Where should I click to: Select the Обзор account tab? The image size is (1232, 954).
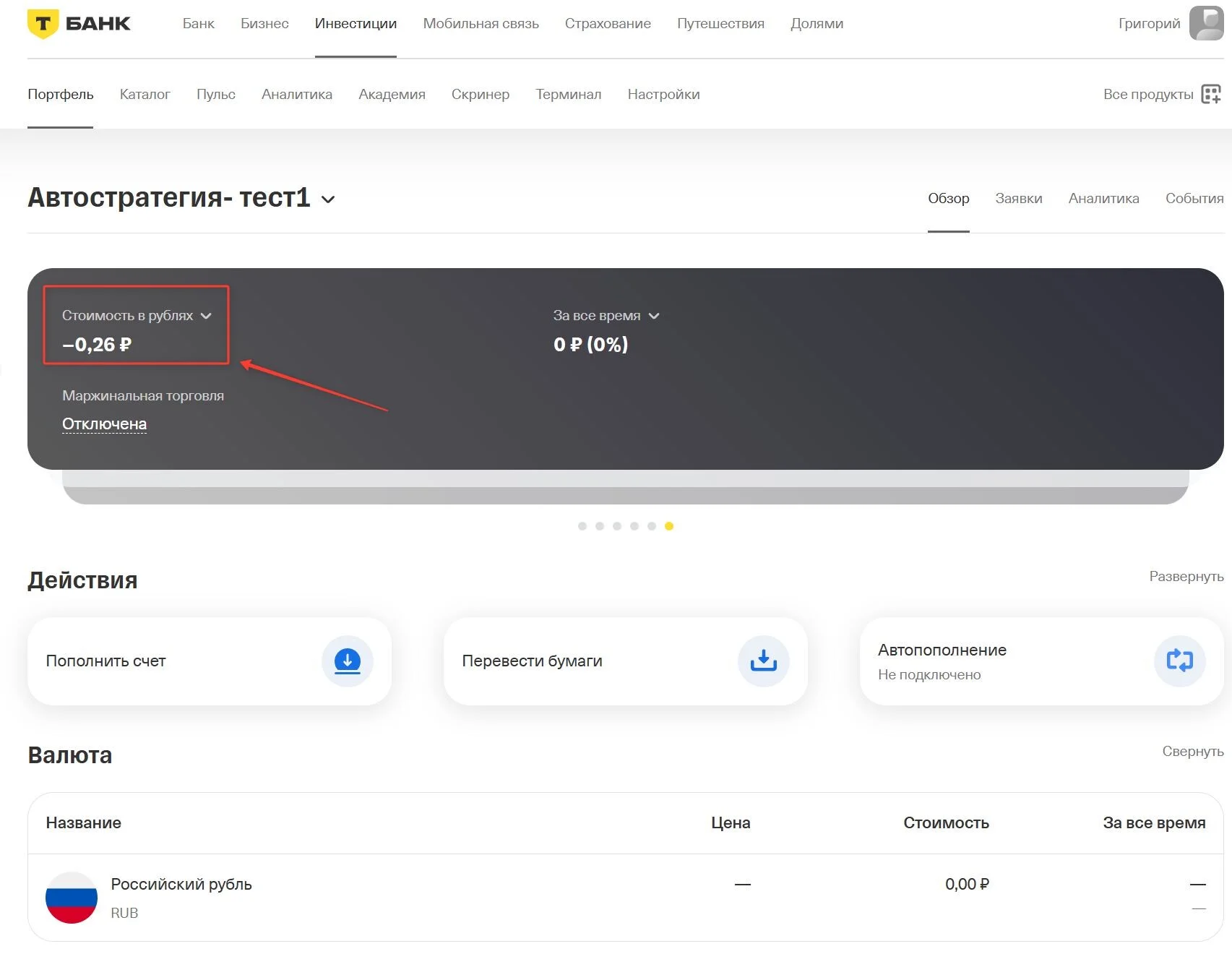pyautogui.click(x=949, y=198)
